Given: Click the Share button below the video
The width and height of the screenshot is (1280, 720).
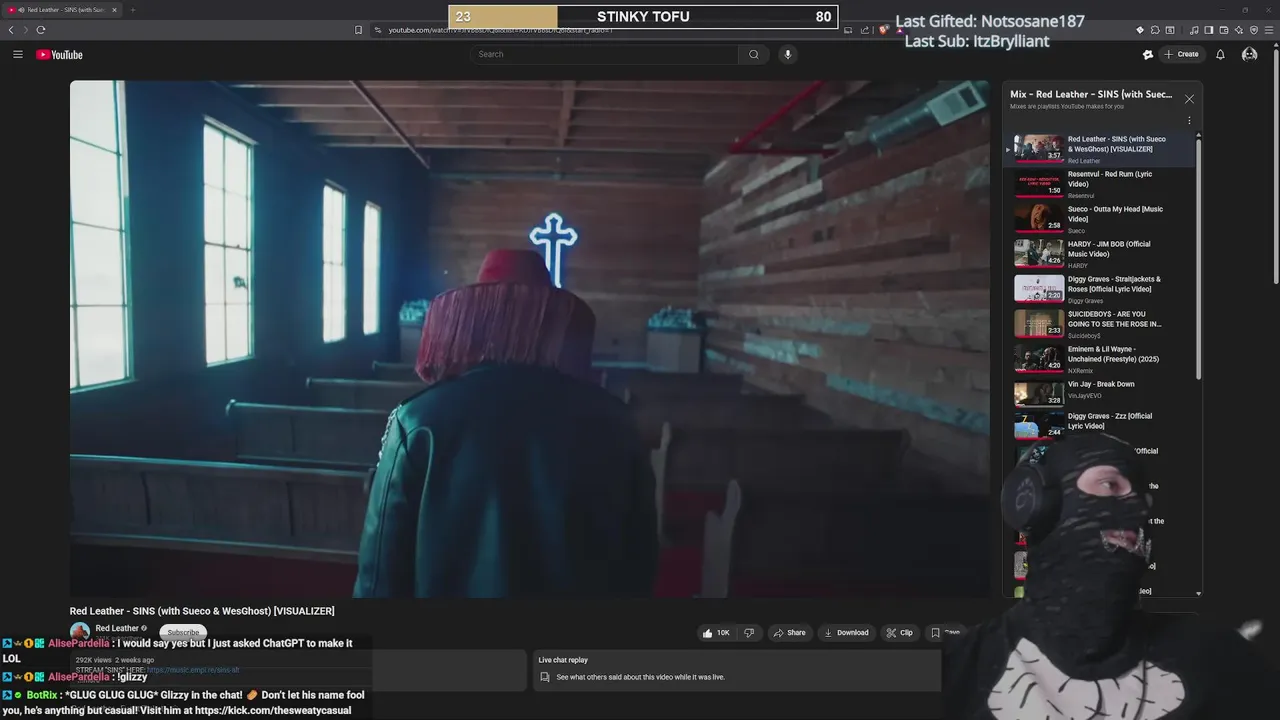Looking at the screenshot, I should click(789, 633).
